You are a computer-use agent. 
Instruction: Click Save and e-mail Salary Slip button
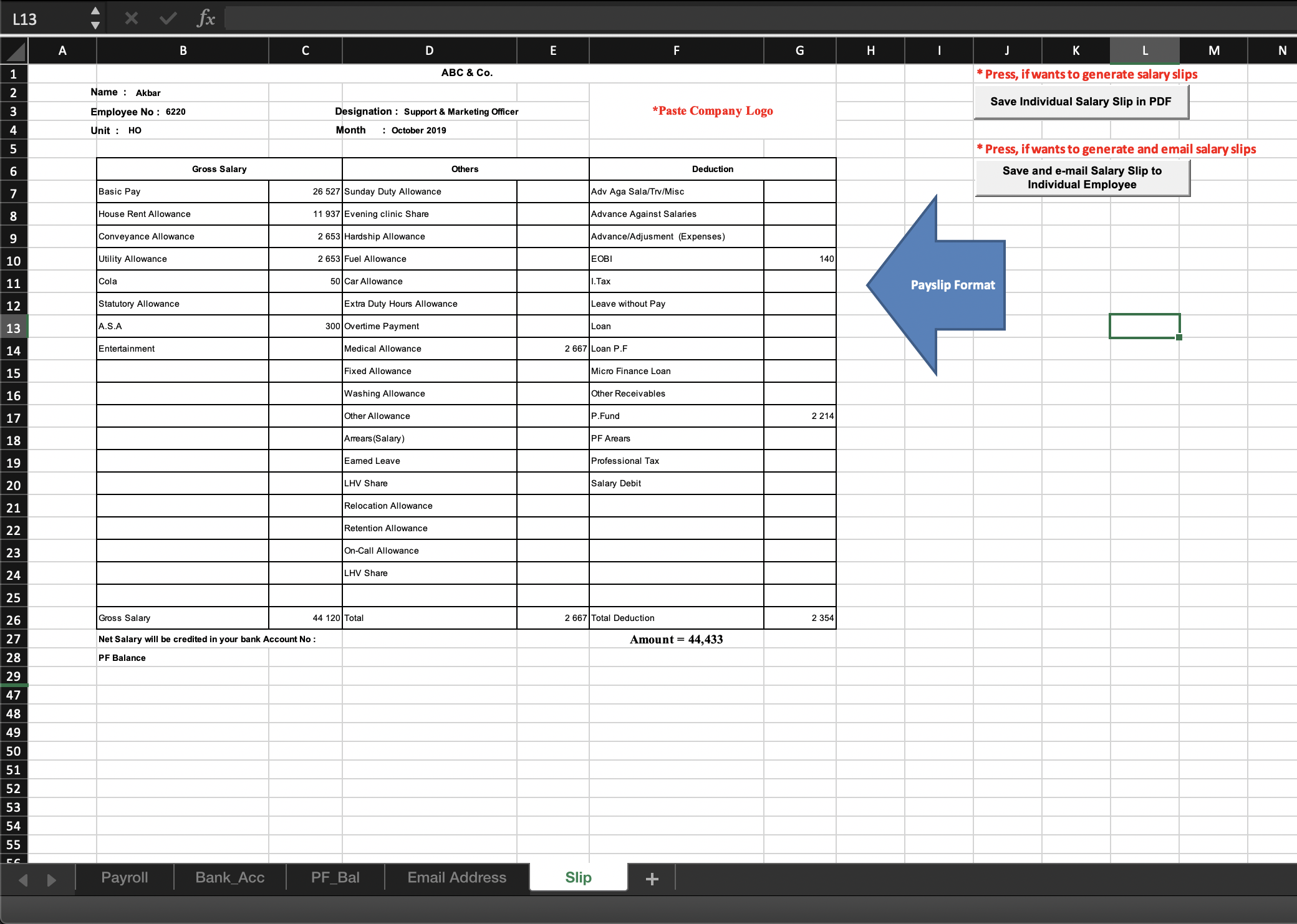[1082, 178]
